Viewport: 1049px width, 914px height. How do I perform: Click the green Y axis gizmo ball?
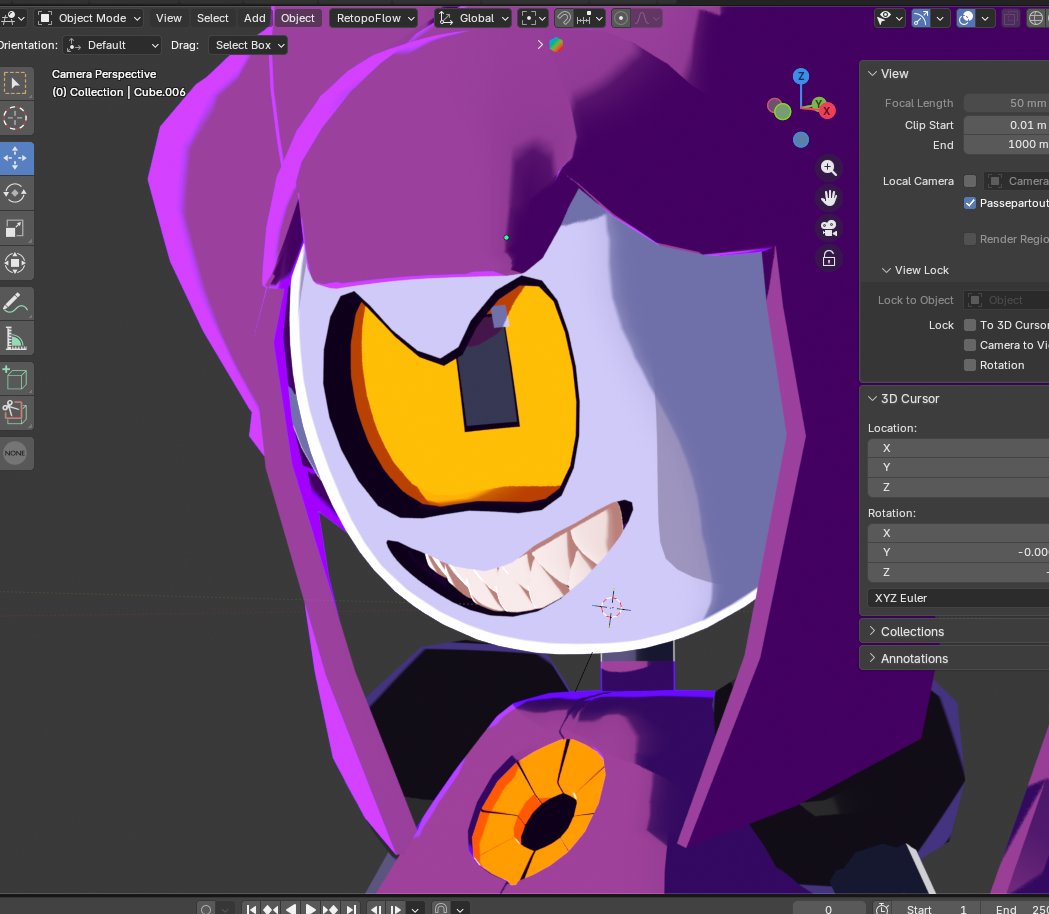point(818,104)
